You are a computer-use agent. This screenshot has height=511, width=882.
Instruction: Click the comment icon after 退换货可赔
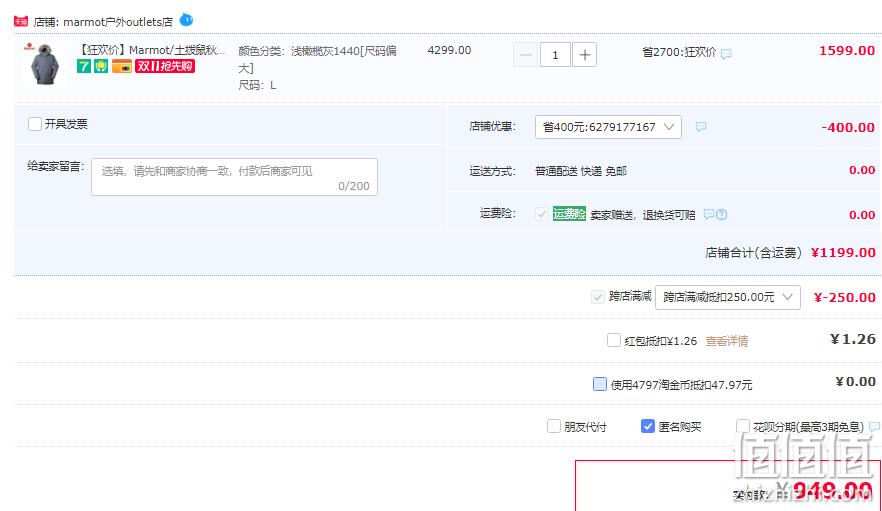coord(709,214)
